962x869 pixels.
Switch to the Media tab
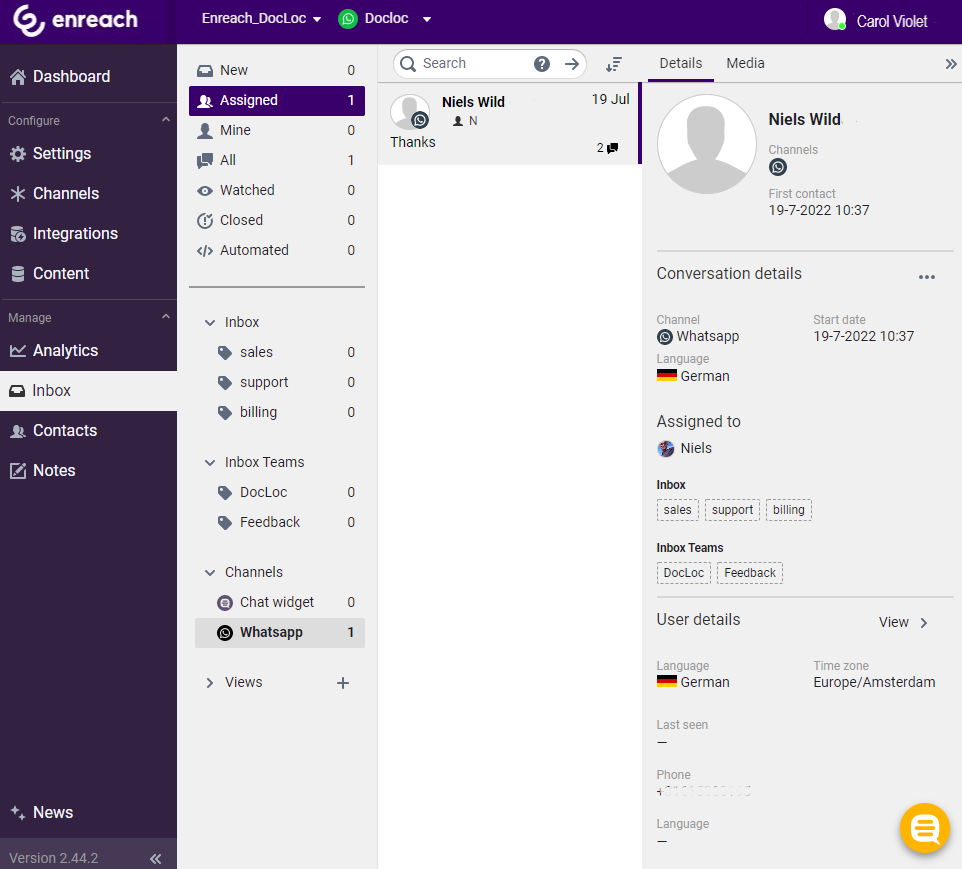click(745, 63)
